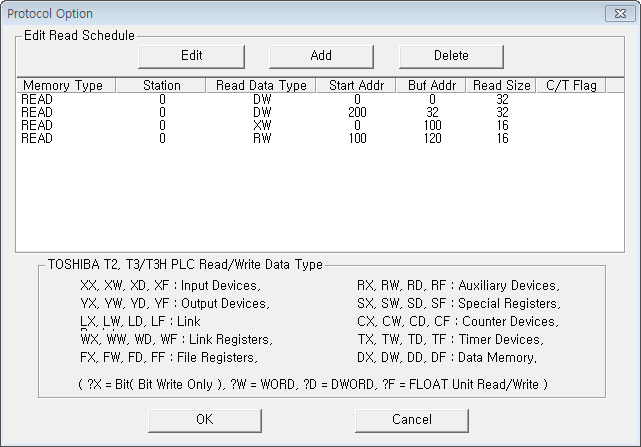This screenshot has width=641, height=447.
Task: Cancel the Protocol Option dialog
Action: coord(412,420)
